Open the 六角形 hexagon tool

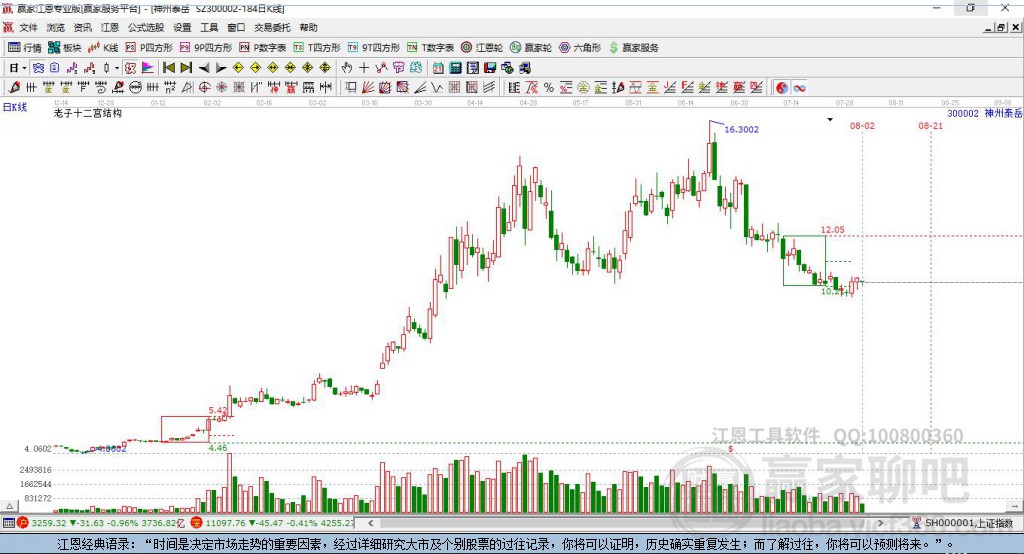tap(580, 48)
